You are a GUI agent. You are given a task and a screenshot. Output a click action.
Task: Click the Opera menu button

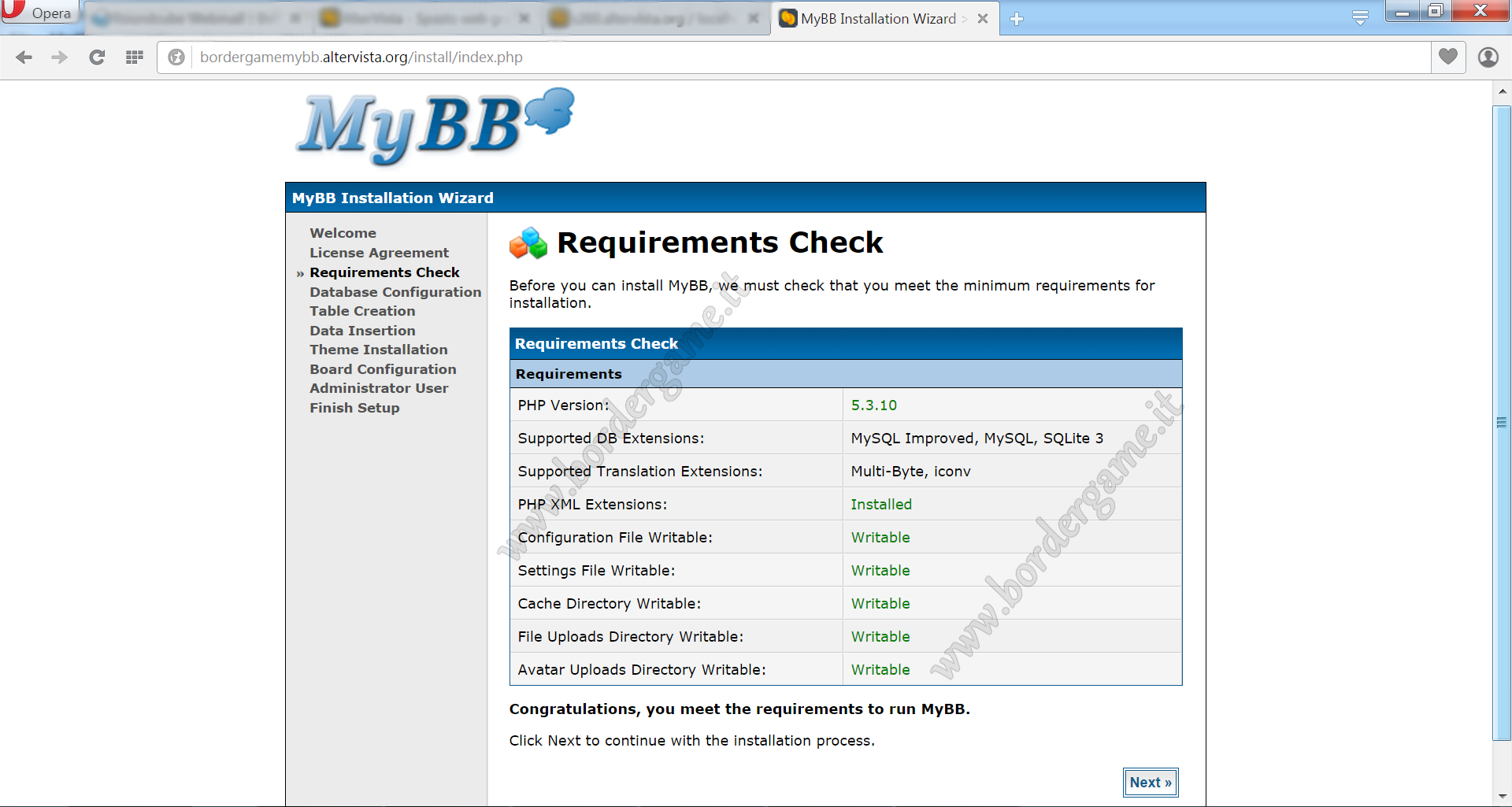(39, 13)
